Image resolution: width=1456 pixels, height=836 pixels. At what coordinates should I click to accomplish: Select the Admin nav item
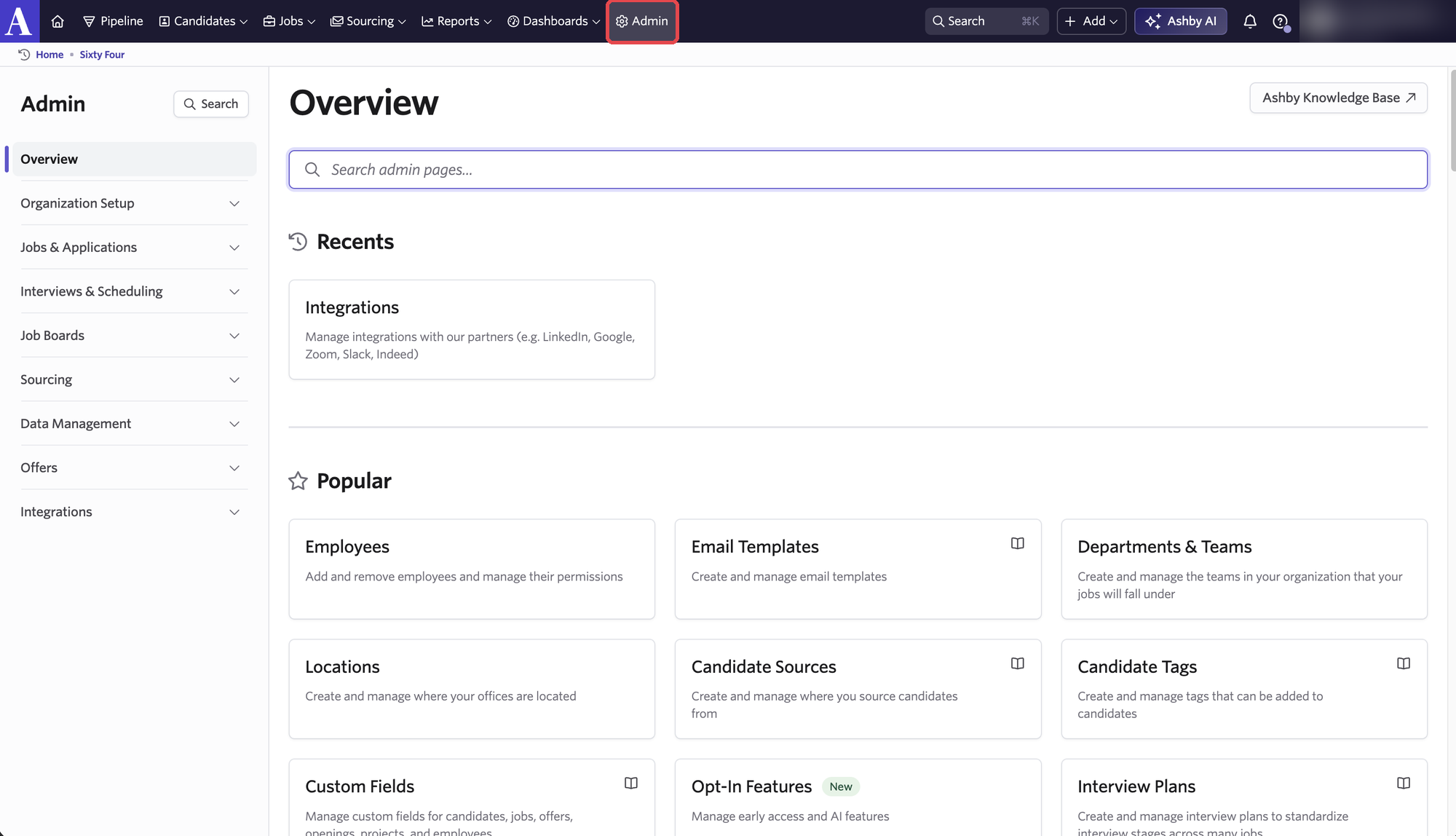(642, 21)
